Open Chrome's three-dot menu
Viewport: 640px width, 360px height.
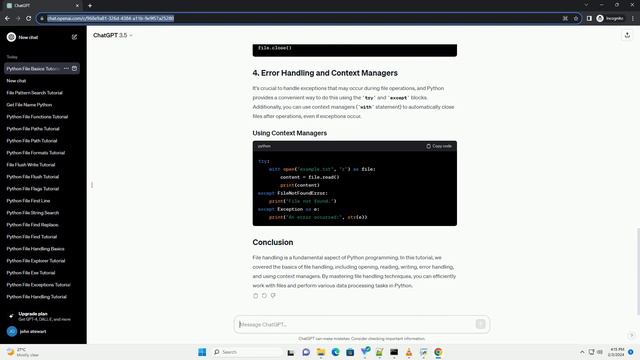pos(633,18)
